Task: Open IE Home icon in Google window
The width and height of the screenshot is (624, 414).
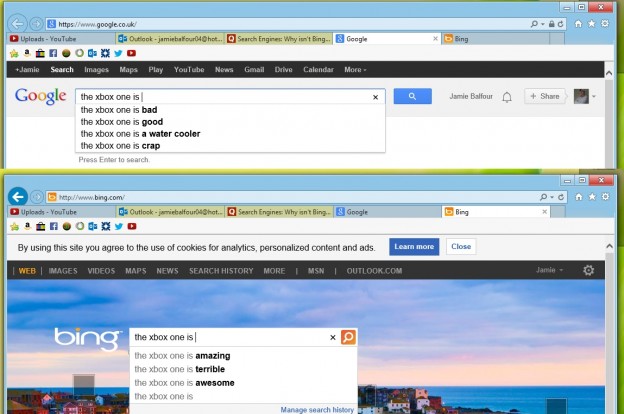Action: 578,22
